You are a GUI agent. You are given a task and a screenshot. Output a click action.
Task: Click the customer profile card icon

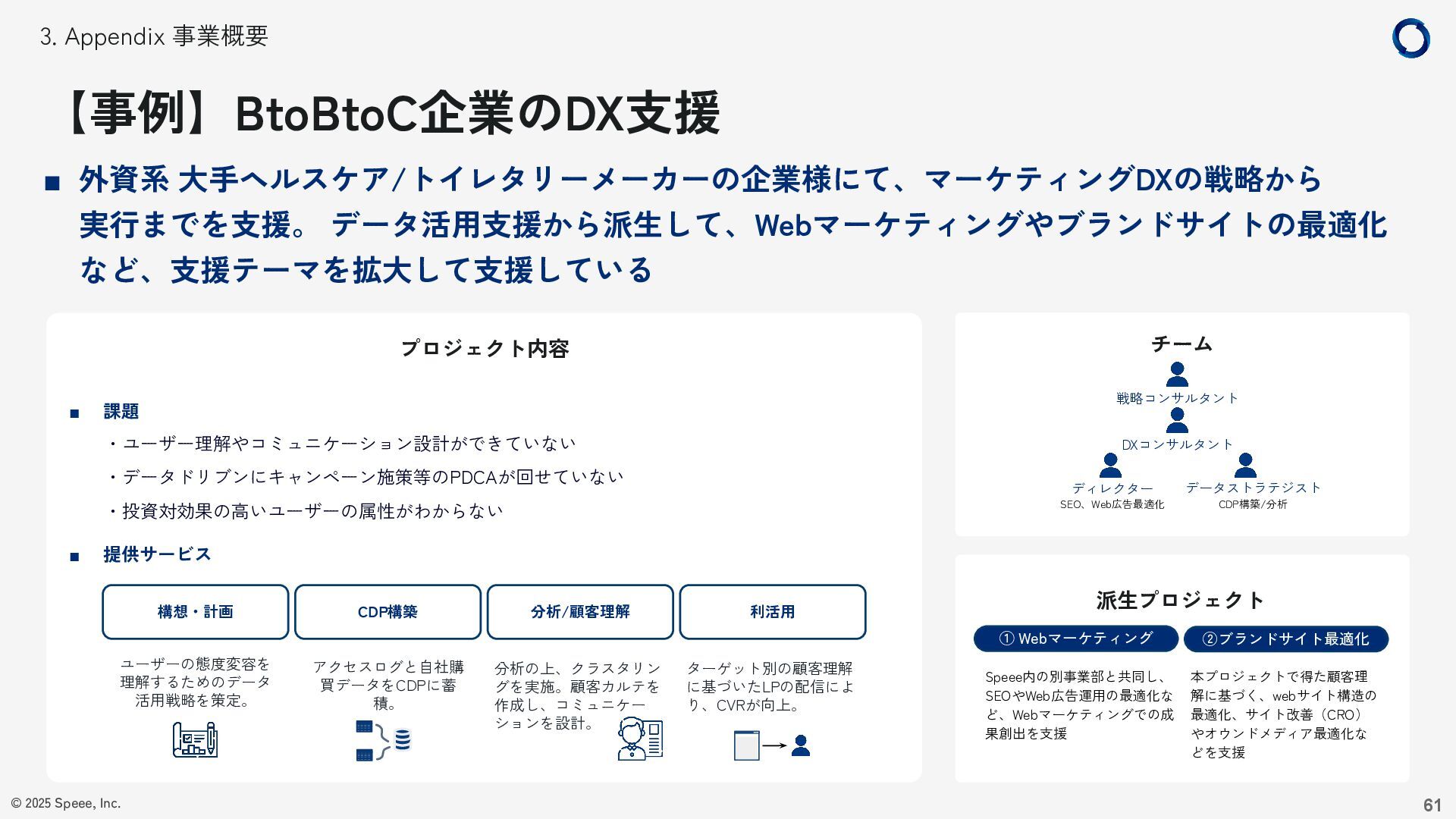coord(640,739)
